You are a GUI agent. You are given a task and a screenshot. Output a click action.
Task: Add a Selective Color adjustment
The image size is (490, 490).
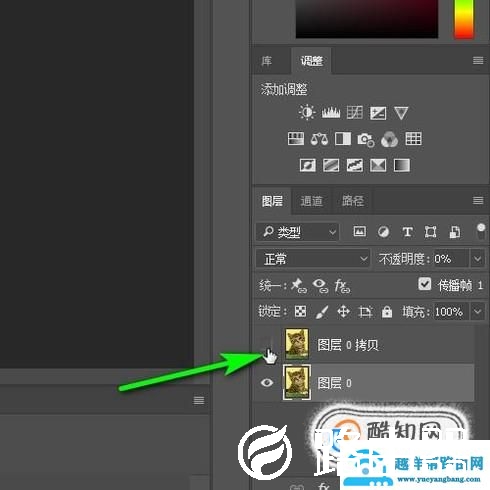pos(378,165)
